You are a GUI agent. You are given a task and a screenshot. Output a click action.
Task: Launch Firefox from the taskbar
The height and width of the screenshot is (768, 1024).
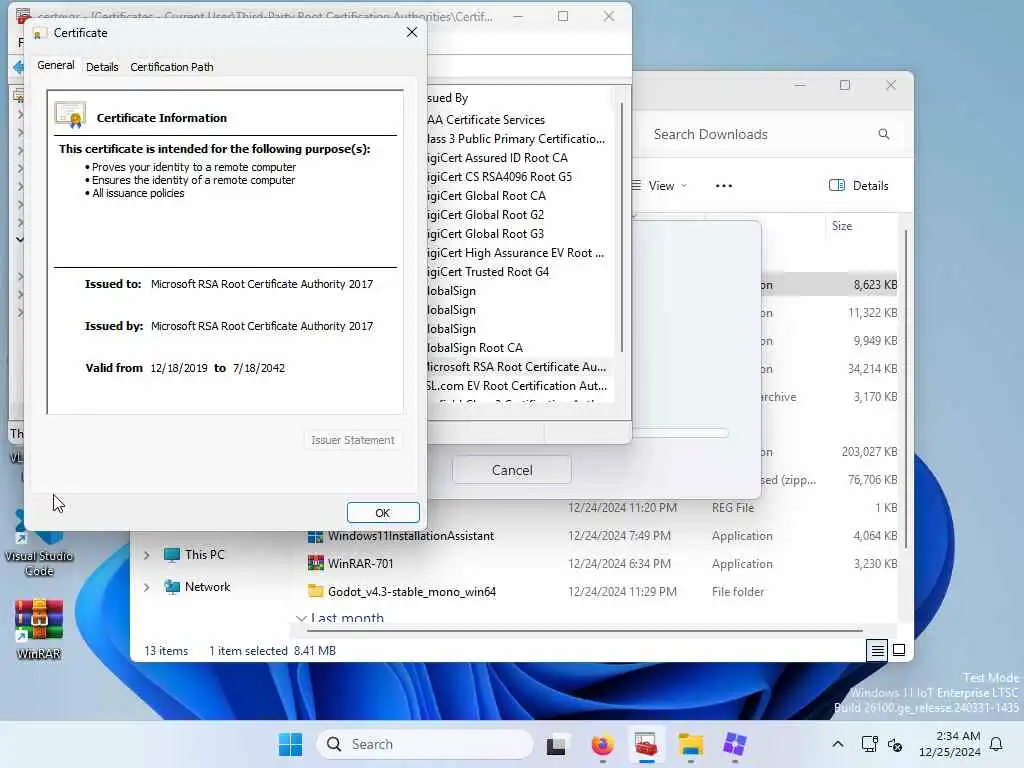602,744
